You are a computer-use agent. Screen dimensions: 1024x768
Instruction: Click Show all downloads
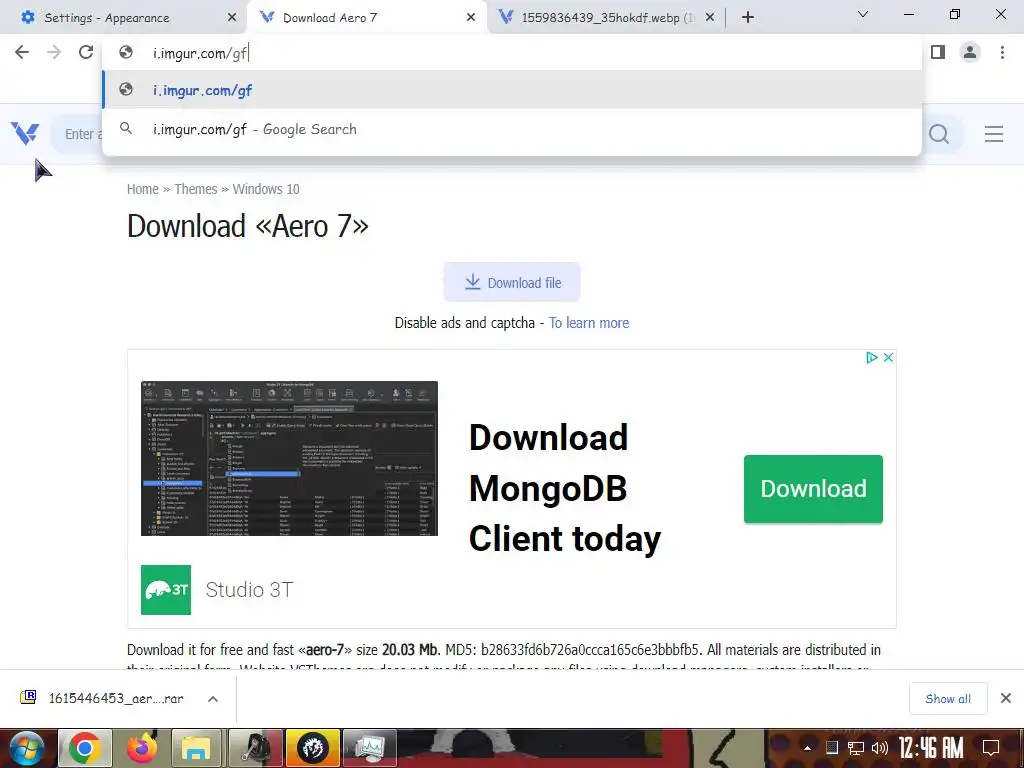tap(948, 699)
